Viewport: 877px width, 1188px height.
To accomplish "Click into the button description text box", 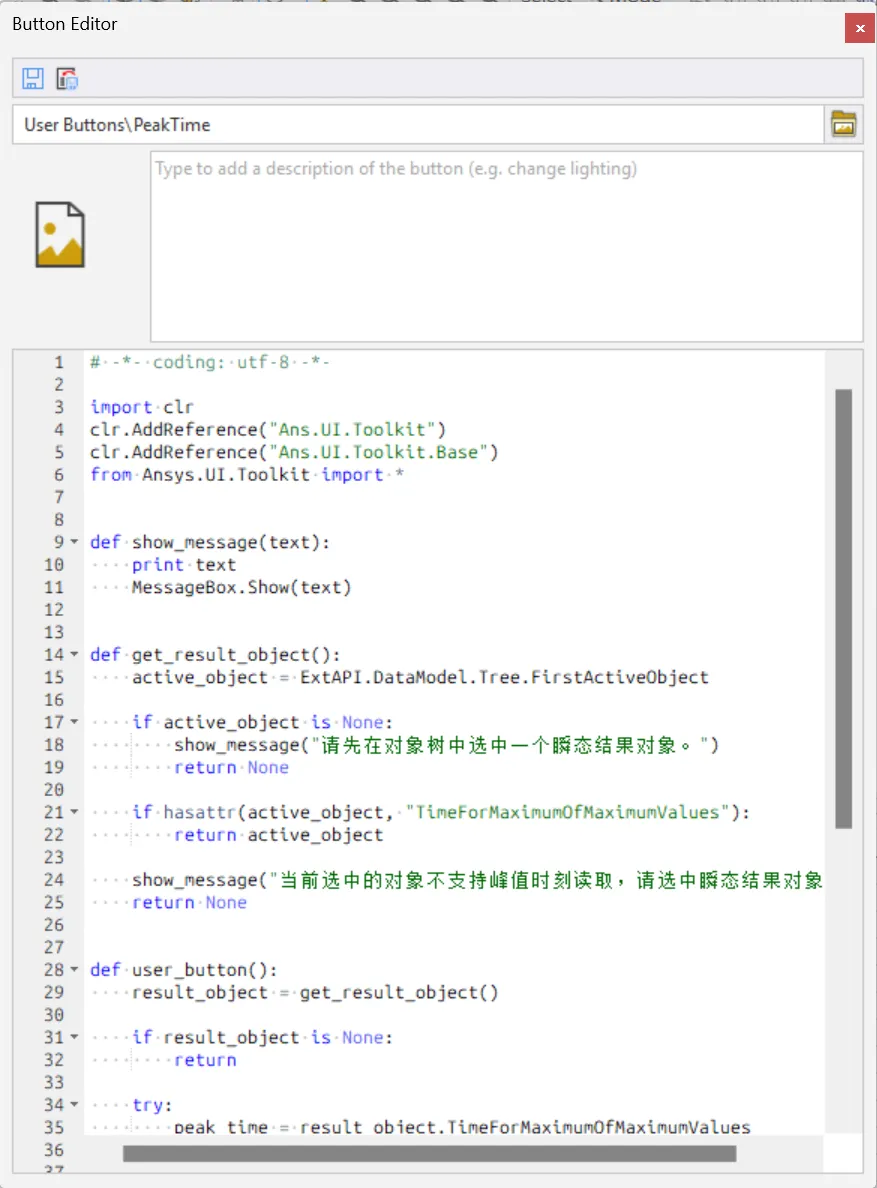I will (507, 246).
